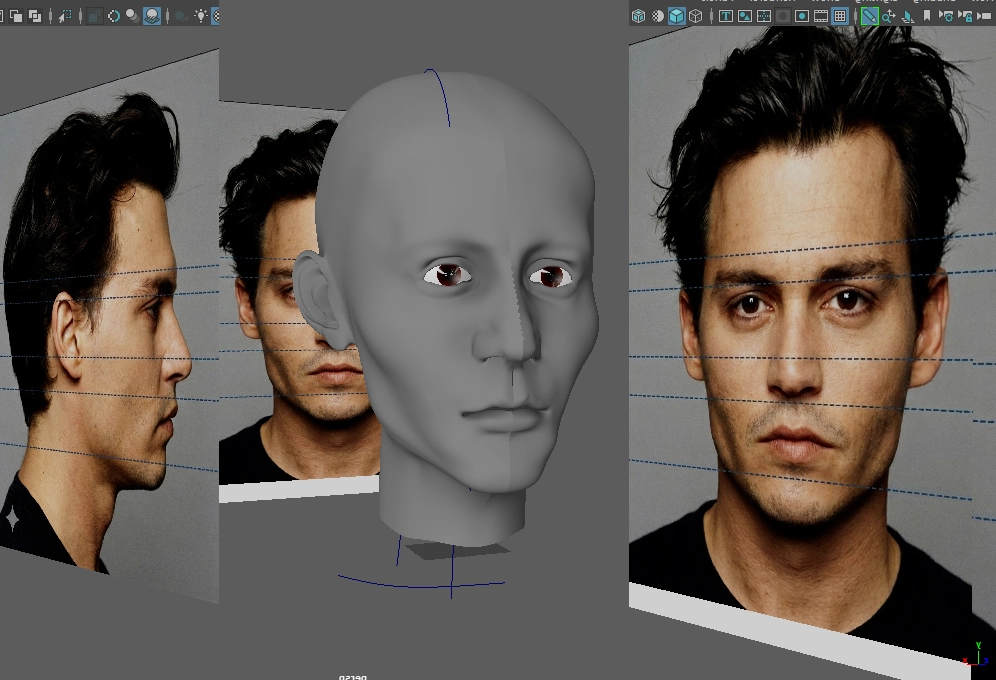This screenshot has height=680, width=996.
Task: Click the 2D pan/zoom magnifier icon
Action: [889, 16]
